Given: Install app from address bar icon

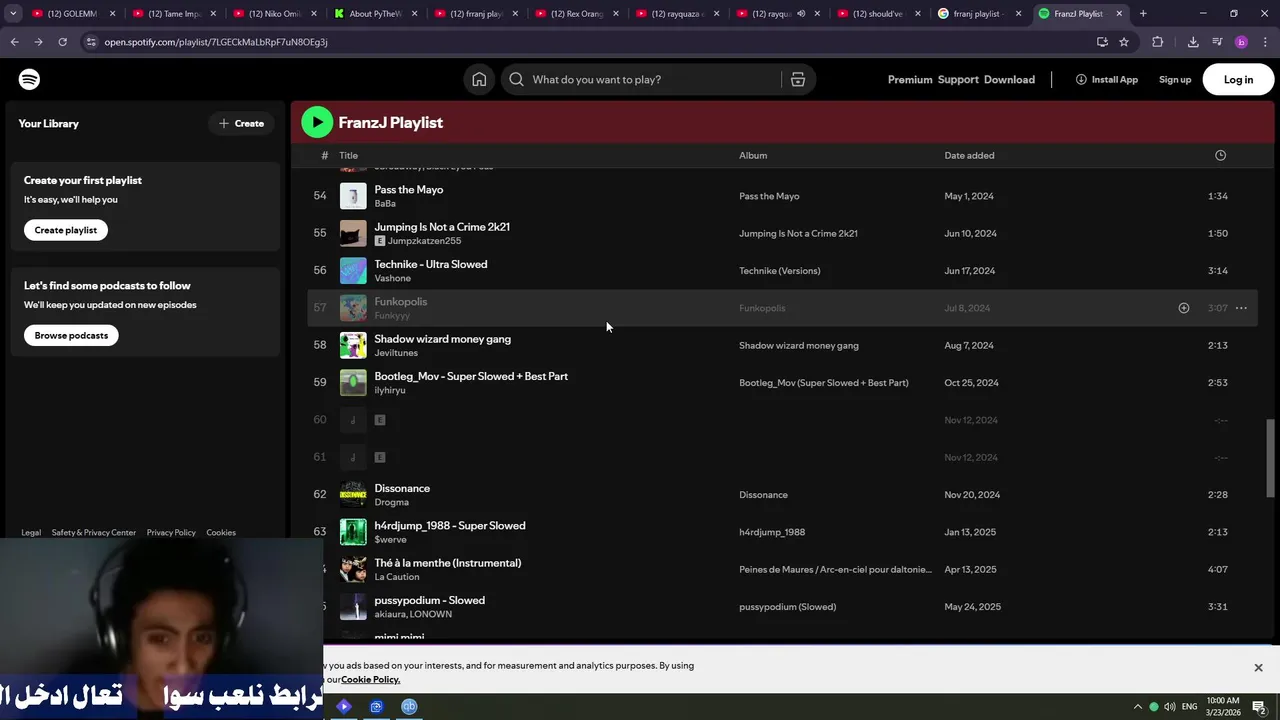Looking at the screenshot, I should (1102, 42).
